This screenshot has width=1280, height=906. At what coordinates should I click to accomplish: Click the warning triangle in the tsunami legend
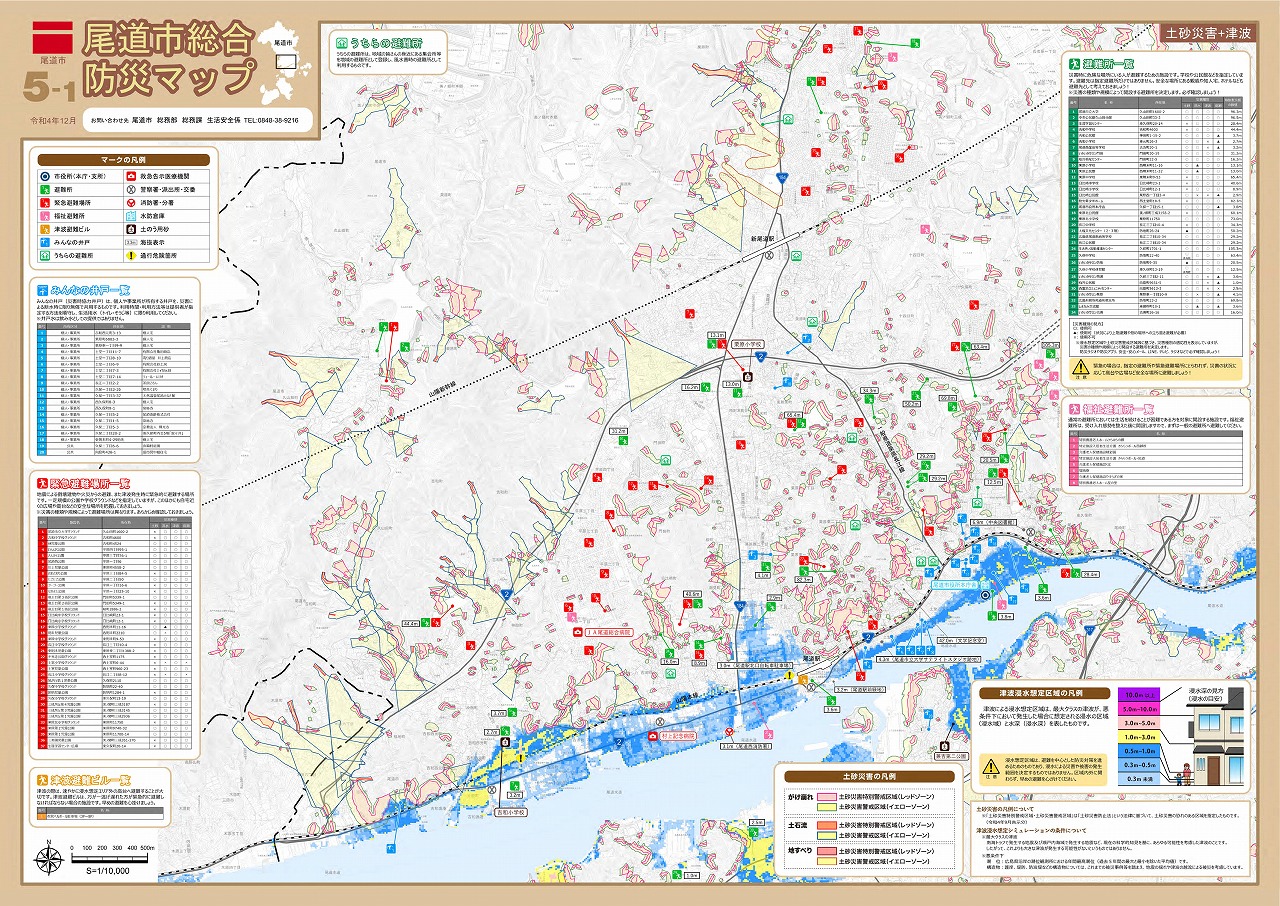pos(991,768)
